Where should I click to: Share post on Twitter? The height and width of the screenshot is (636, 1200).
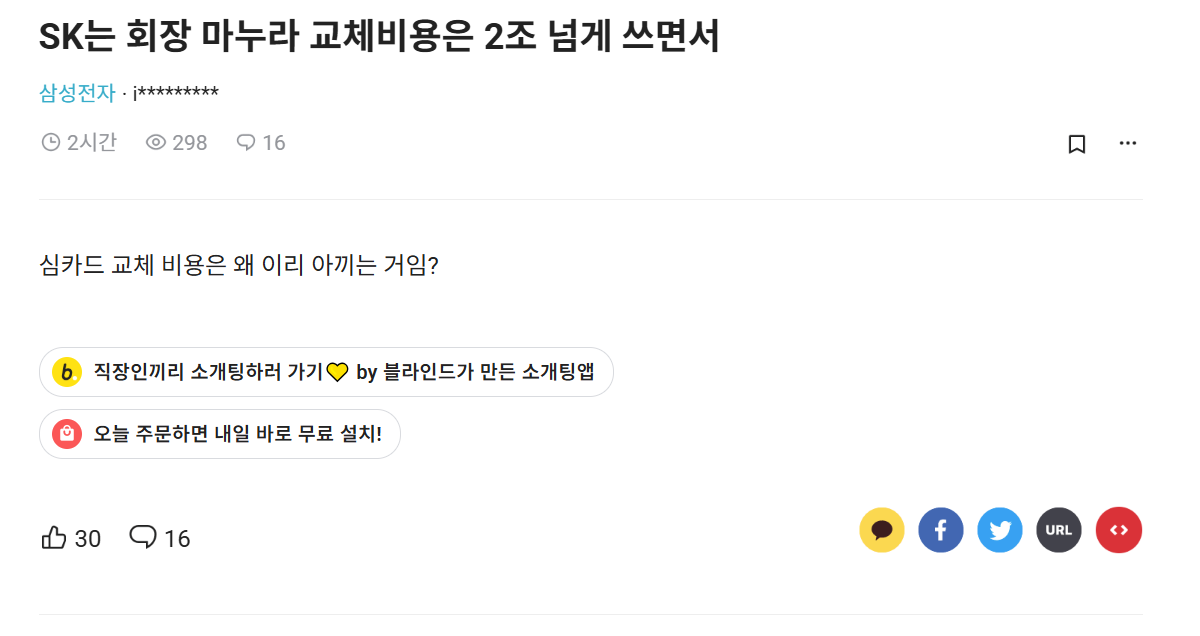(x=1000, y=530)
